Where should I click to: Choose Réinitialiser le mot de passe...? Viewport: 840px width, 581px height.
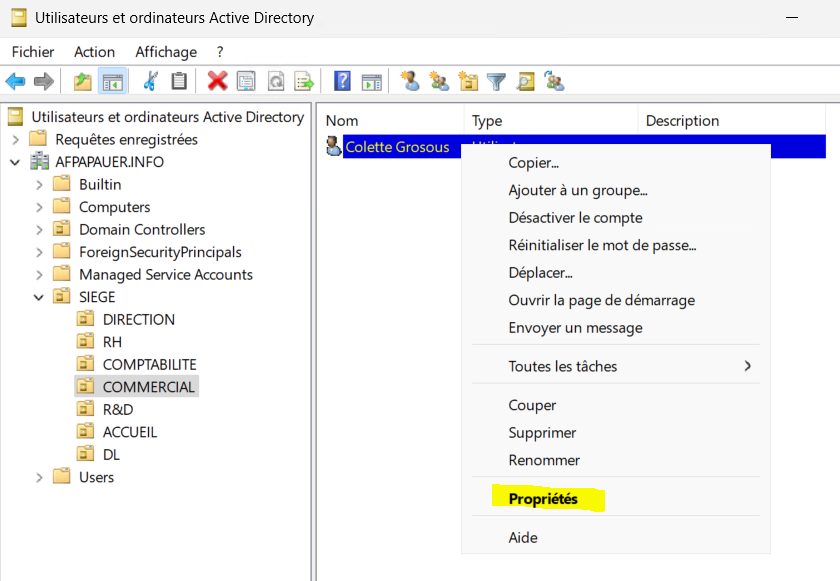[x=602, y=245]
